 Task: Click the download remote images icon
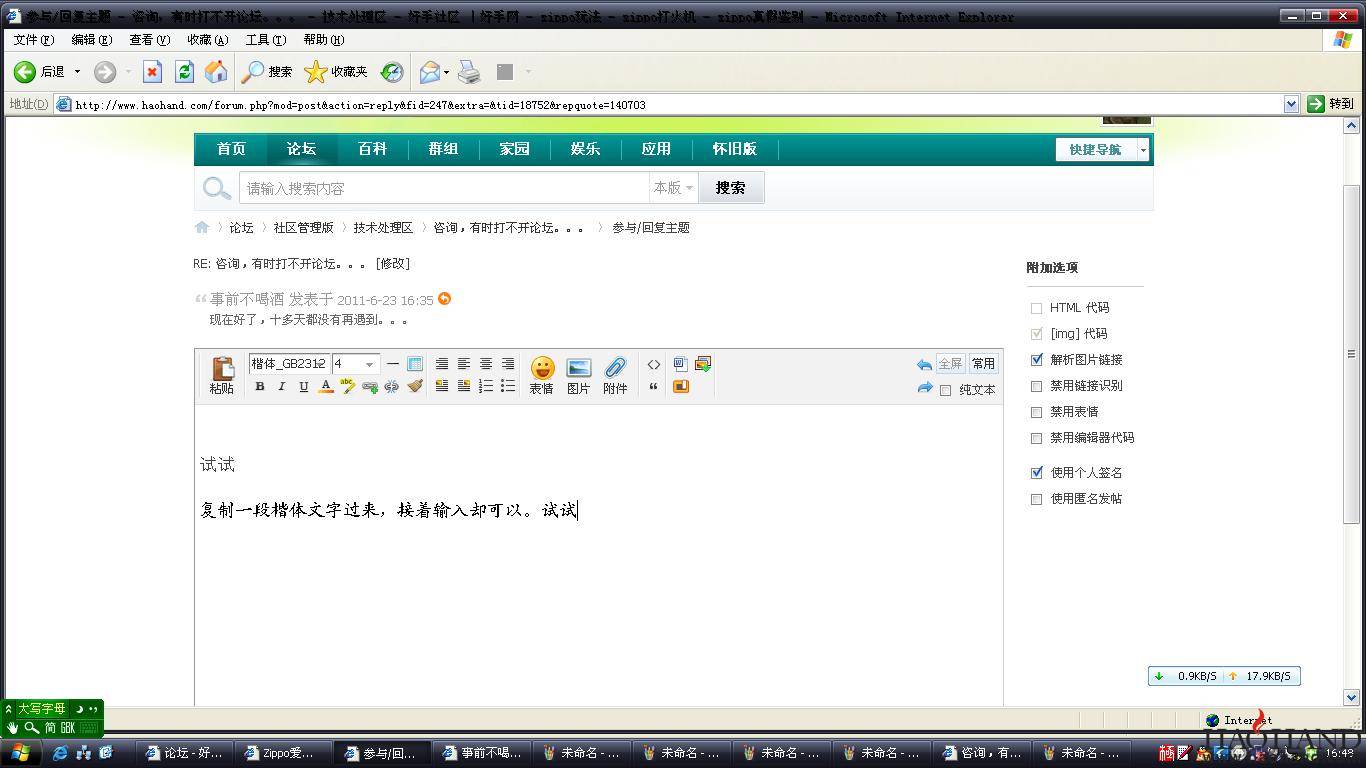point(703,364)
